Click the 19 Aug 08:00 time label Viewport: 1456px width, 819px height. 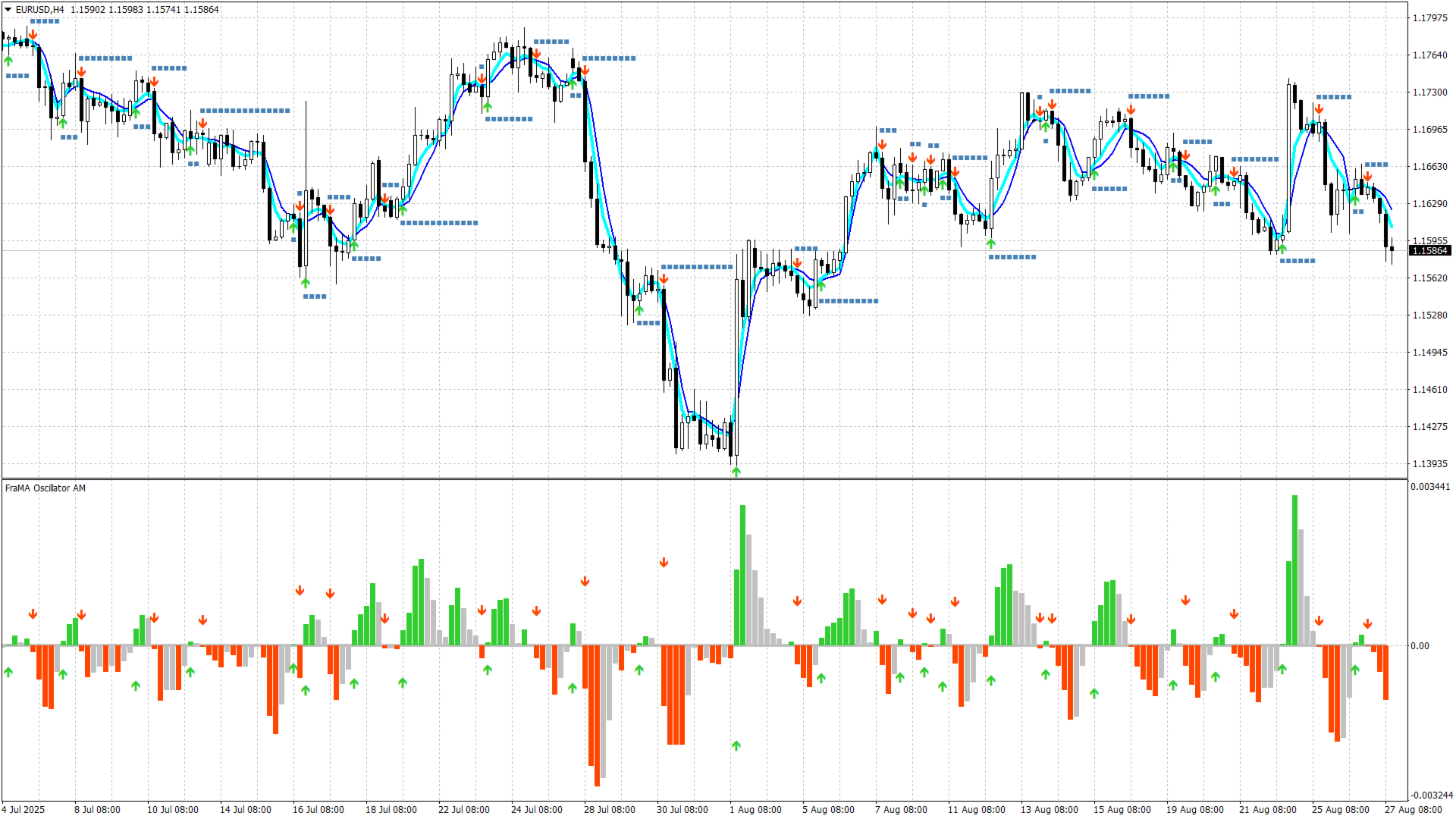pos(1195,810)
